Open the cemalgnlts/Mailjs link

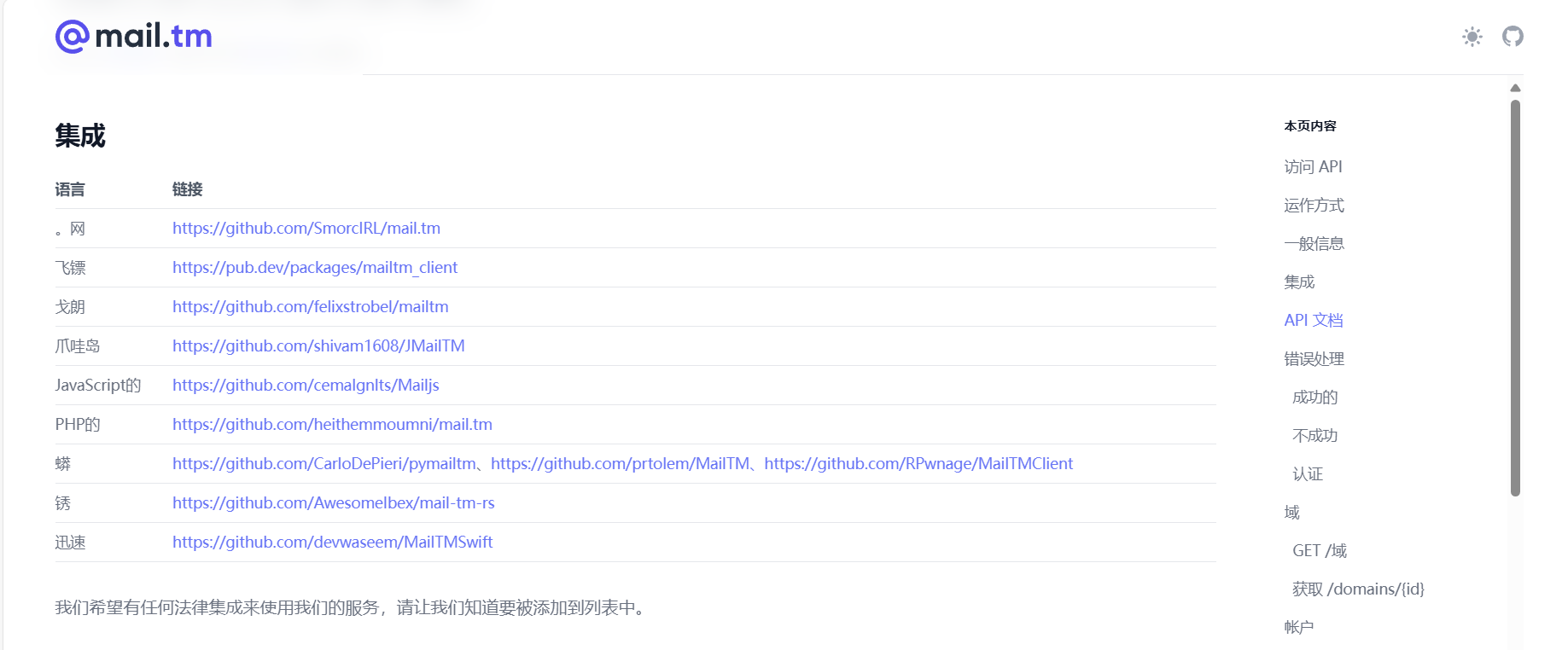[306, 385]
